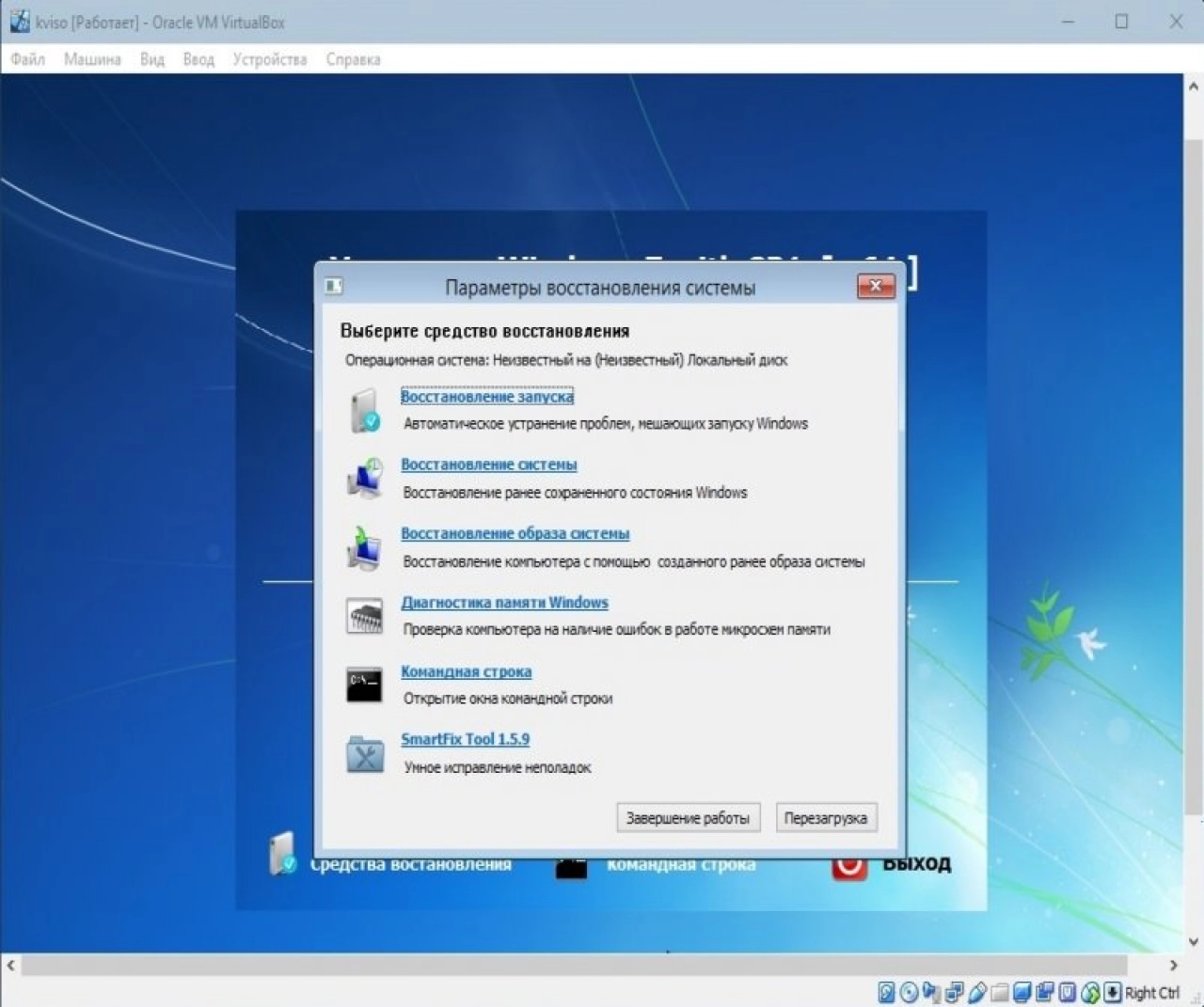Viewport: 1204px width, 1007px height.
Task: Click the memory chip diagnostic icon
Action: tap(364, 616)
